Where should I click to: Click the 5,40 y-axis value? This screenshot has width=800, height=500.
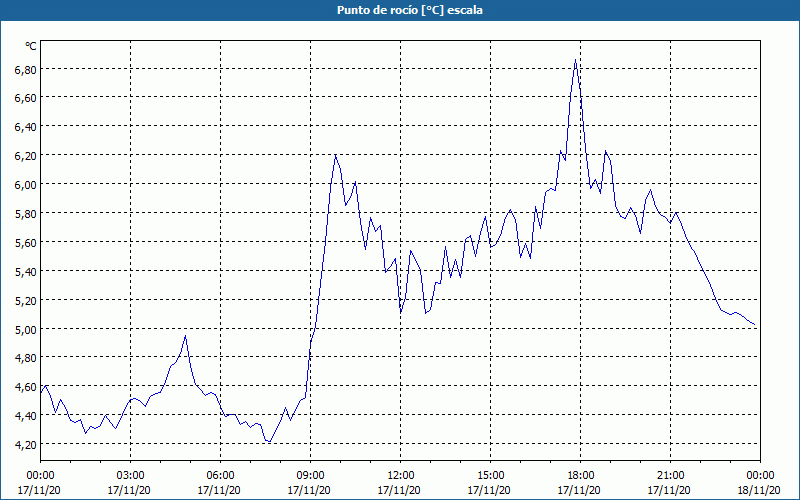coord(26,271)
